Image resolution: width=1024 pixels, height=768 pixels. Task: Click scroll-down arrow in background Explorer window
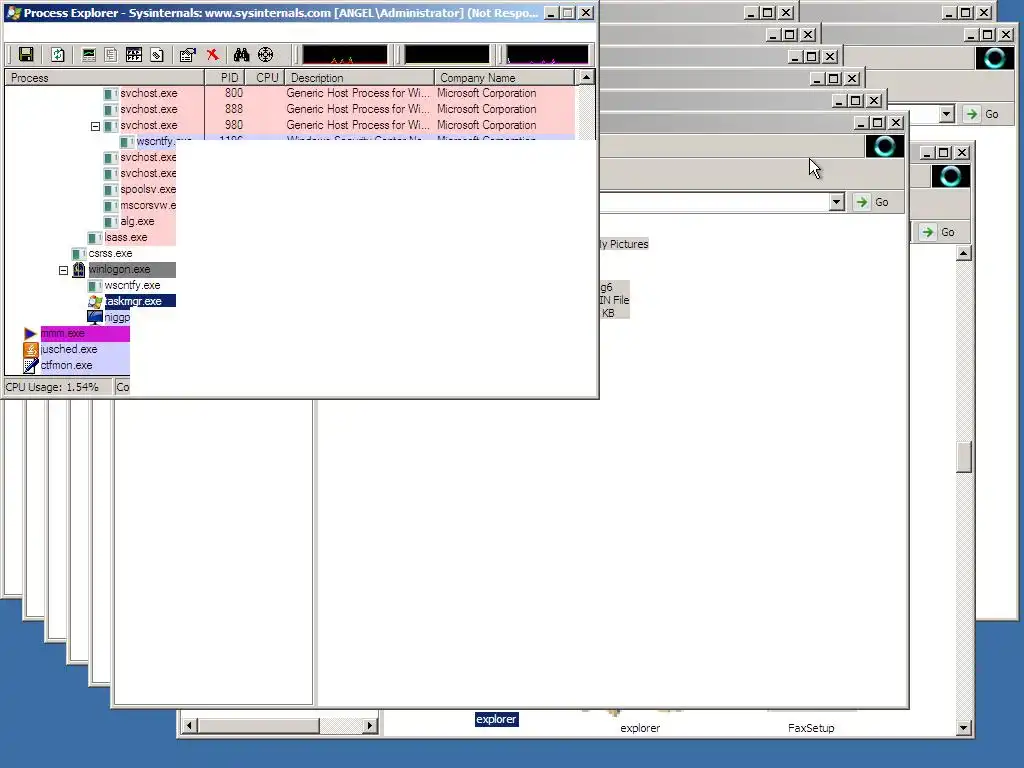[964, 728]
